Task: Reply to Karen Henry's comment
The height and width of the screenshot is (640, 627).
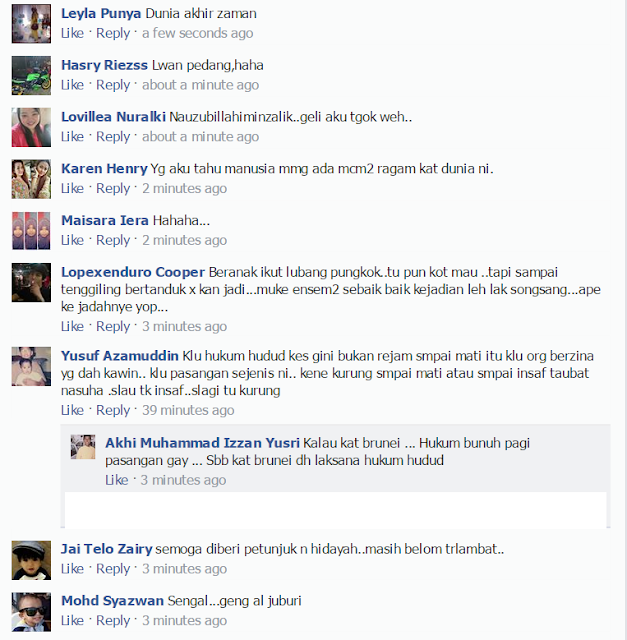Action: pyautogui.click(x=113, y=189)
